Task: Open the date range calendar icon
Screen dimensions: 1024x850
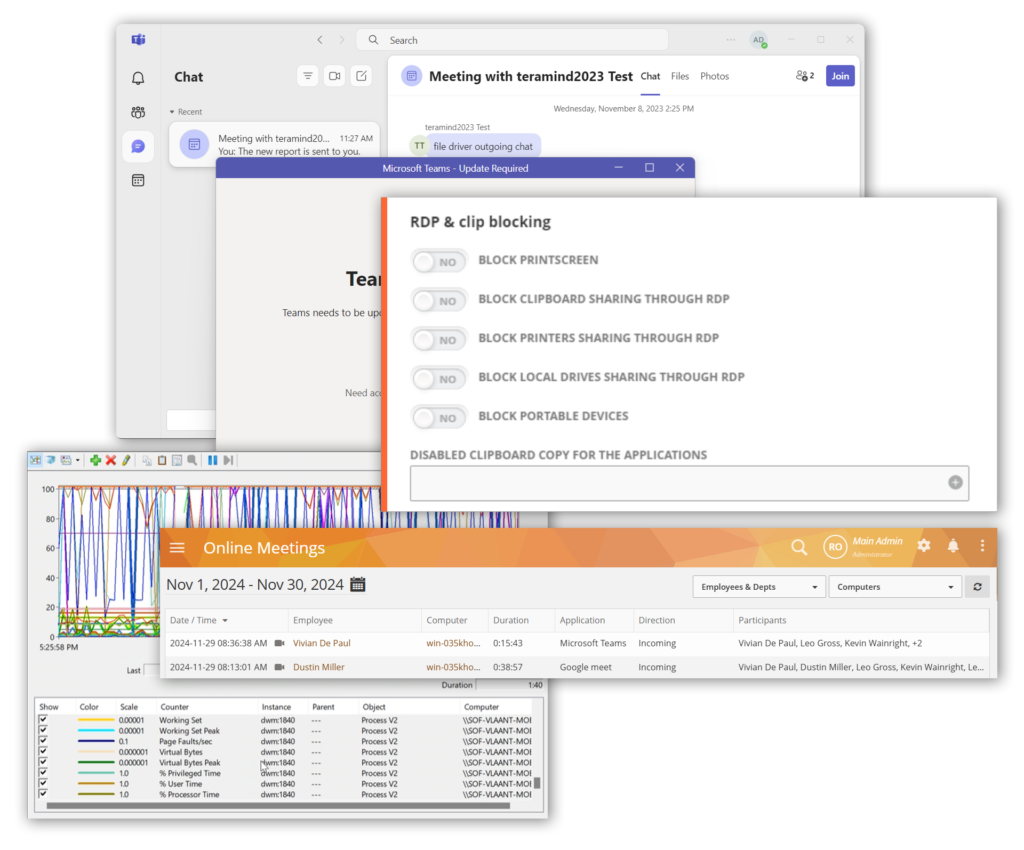Action: pyautogui.click(x=358, y=585)
